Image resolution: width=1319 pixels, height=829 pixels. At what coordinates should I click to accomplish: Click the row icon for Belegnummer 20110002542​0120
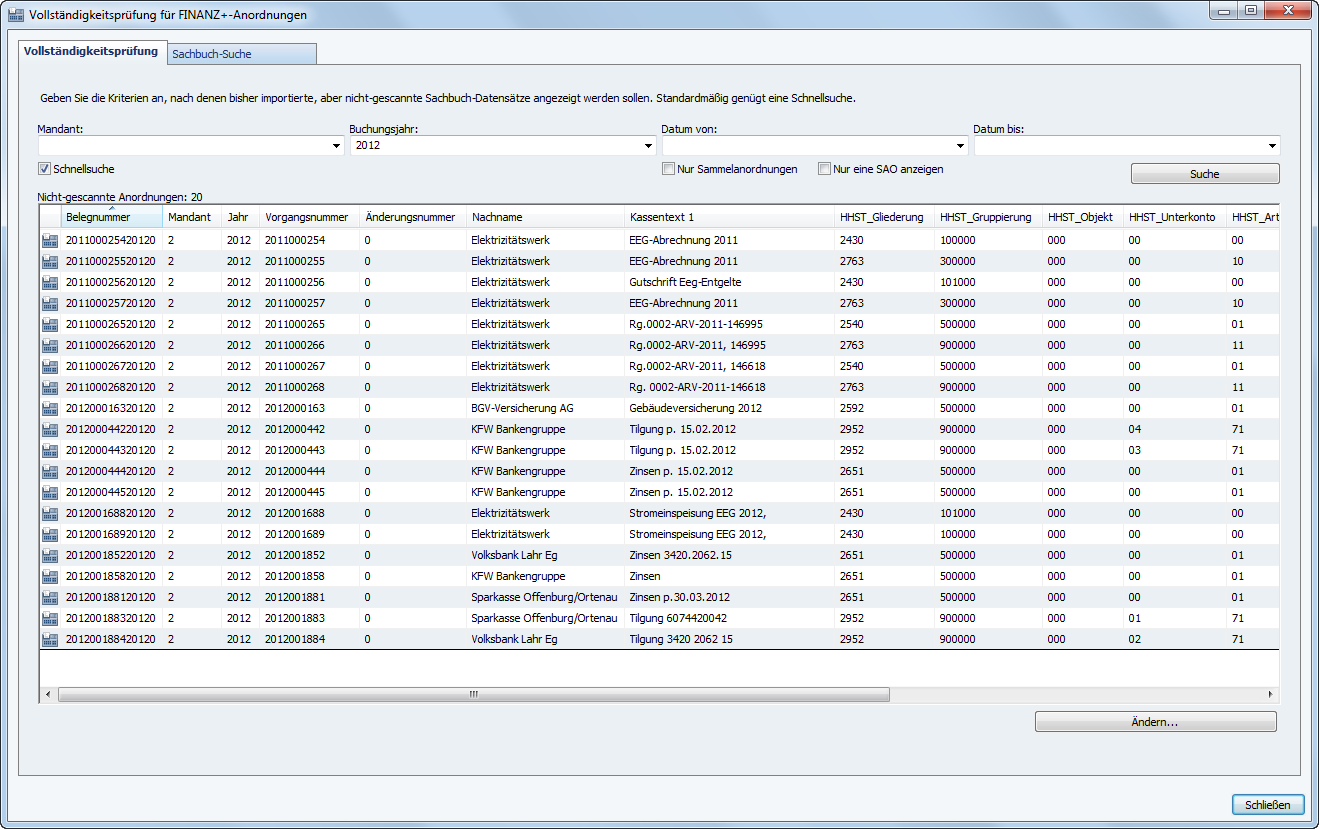click(50, 240)
